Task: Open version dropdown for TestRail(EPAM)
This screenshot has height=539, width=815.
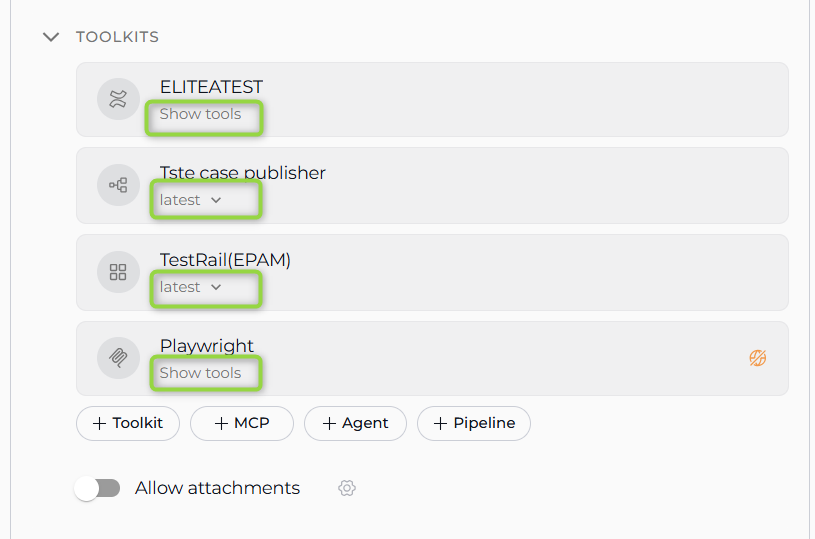Action: [191, 287]
